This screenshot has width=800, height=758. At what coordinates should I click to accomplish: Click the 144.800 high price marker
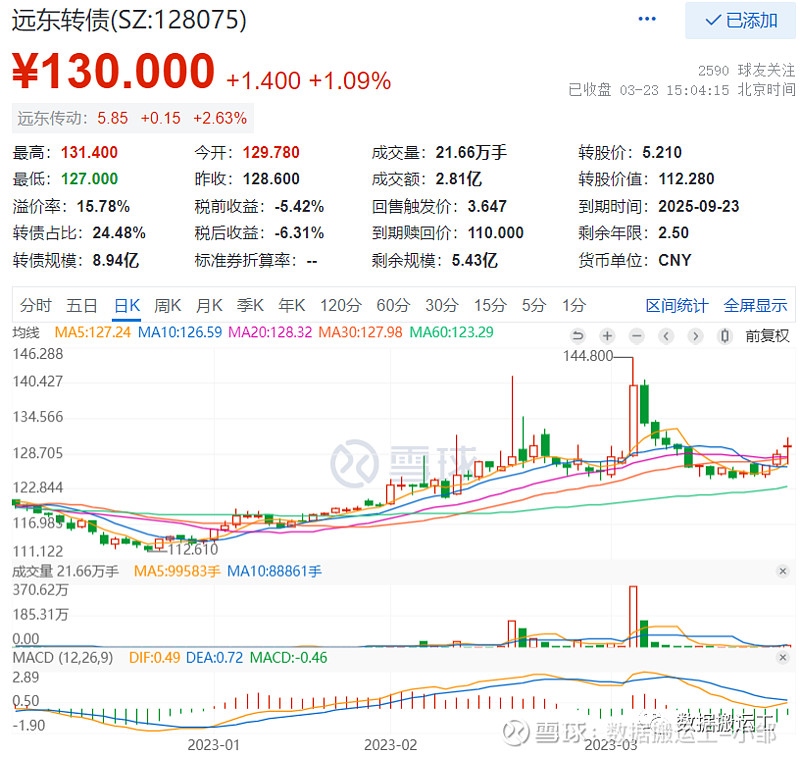point(588,356)
